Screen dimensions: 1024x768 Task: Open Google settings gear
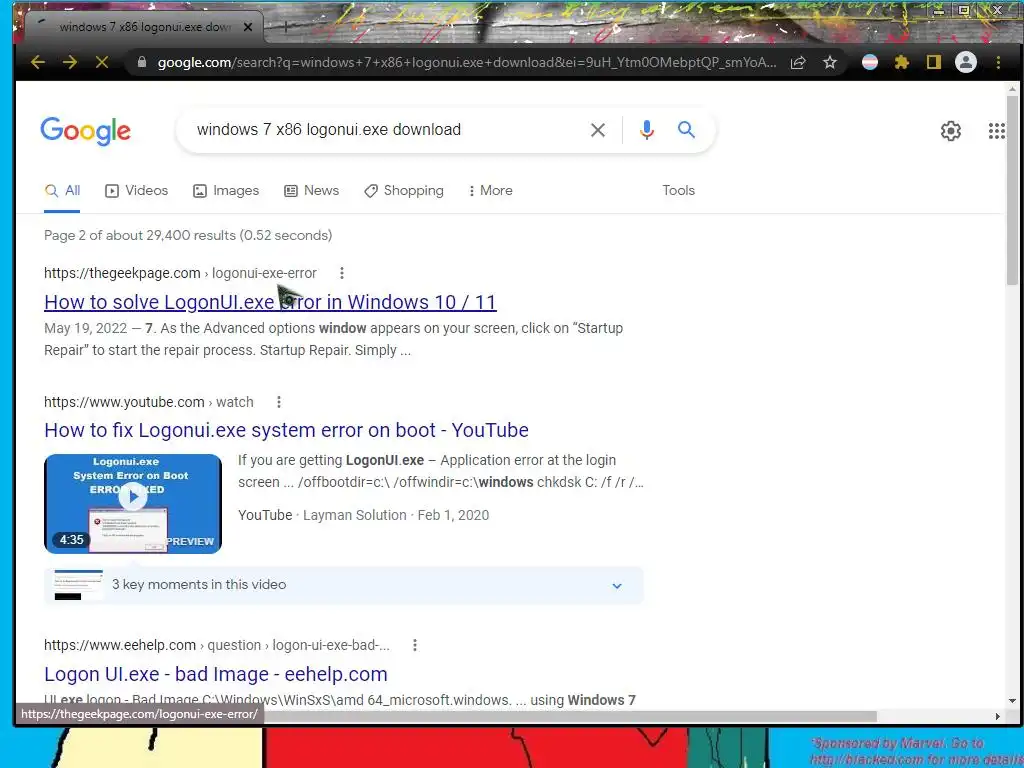(x=951, y=131)
